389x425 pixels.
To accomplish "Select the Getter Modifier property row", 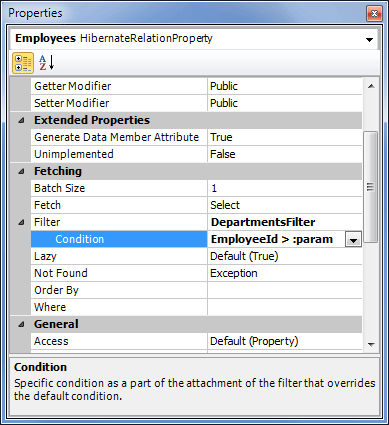I will coord(196,86).
